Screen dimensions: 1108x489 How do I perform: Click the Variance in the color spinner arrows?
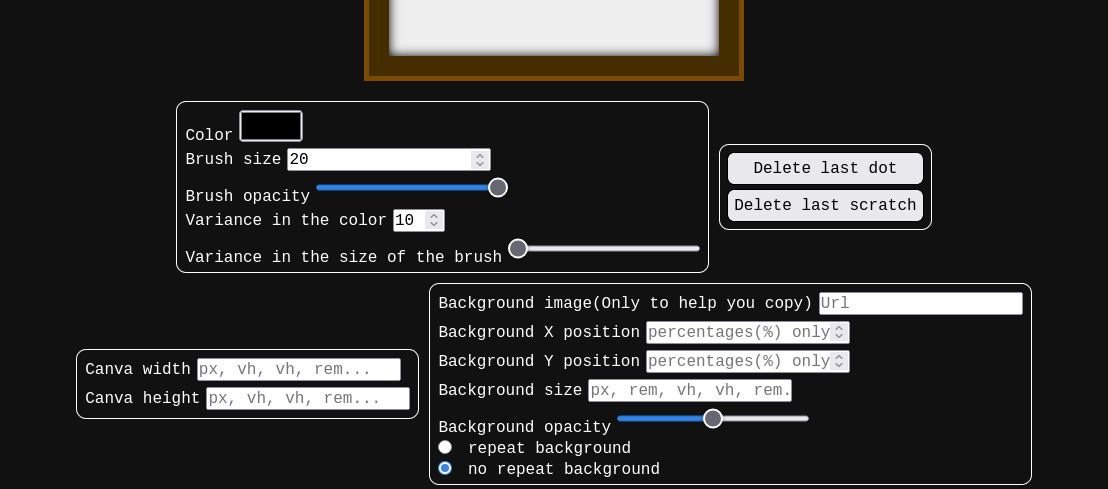point(434,220)
